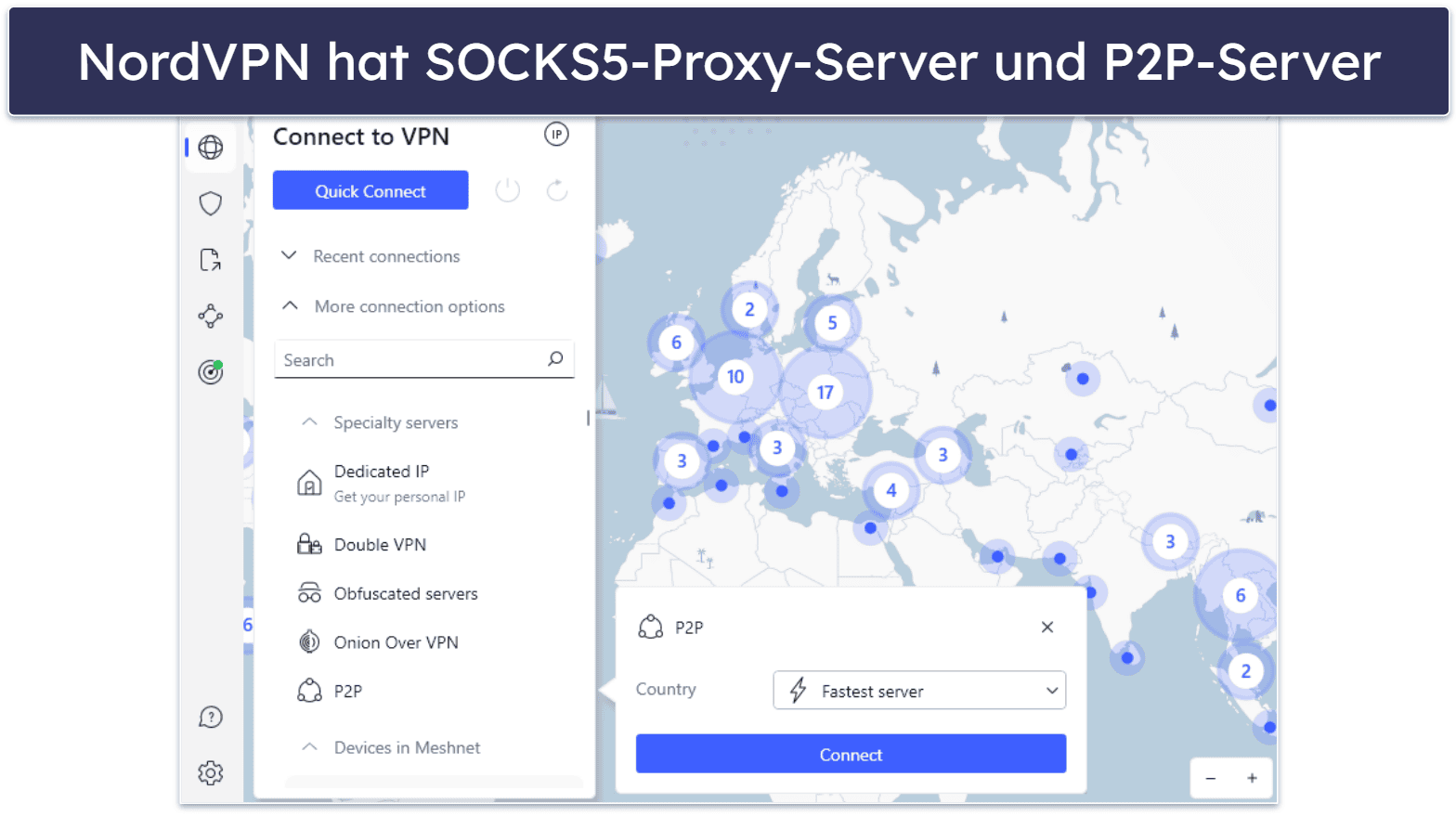This screenshot has width=1456, height=816.
Task: Click the "Country" label
Action: click(x=666, y=690)
